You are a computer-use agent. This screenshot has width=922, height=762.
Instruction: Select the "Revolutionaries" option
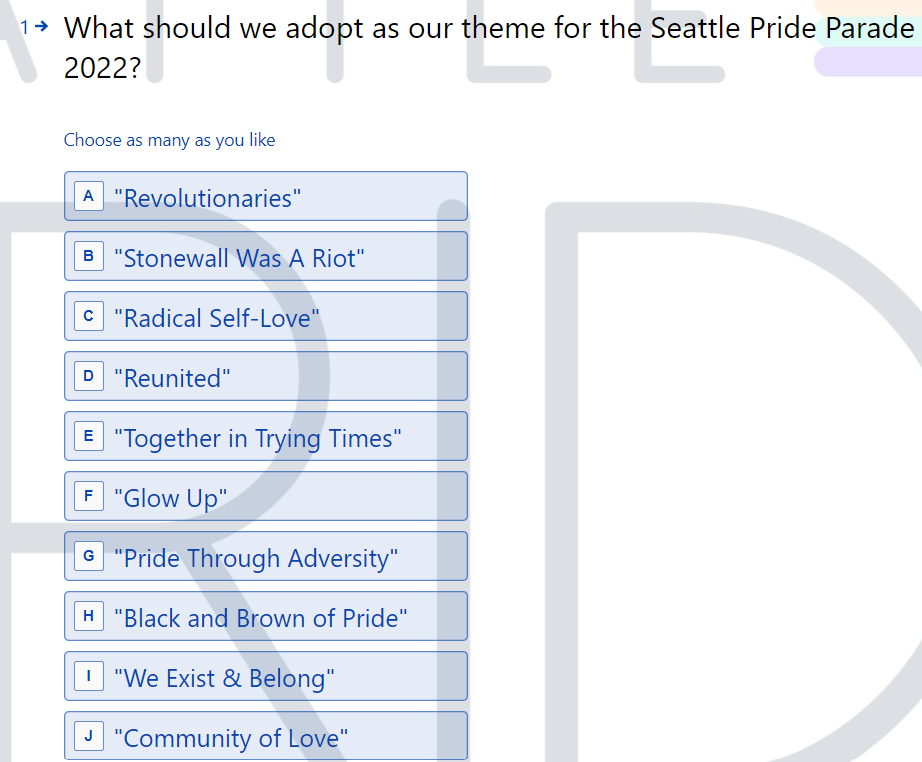pos(266,196)
